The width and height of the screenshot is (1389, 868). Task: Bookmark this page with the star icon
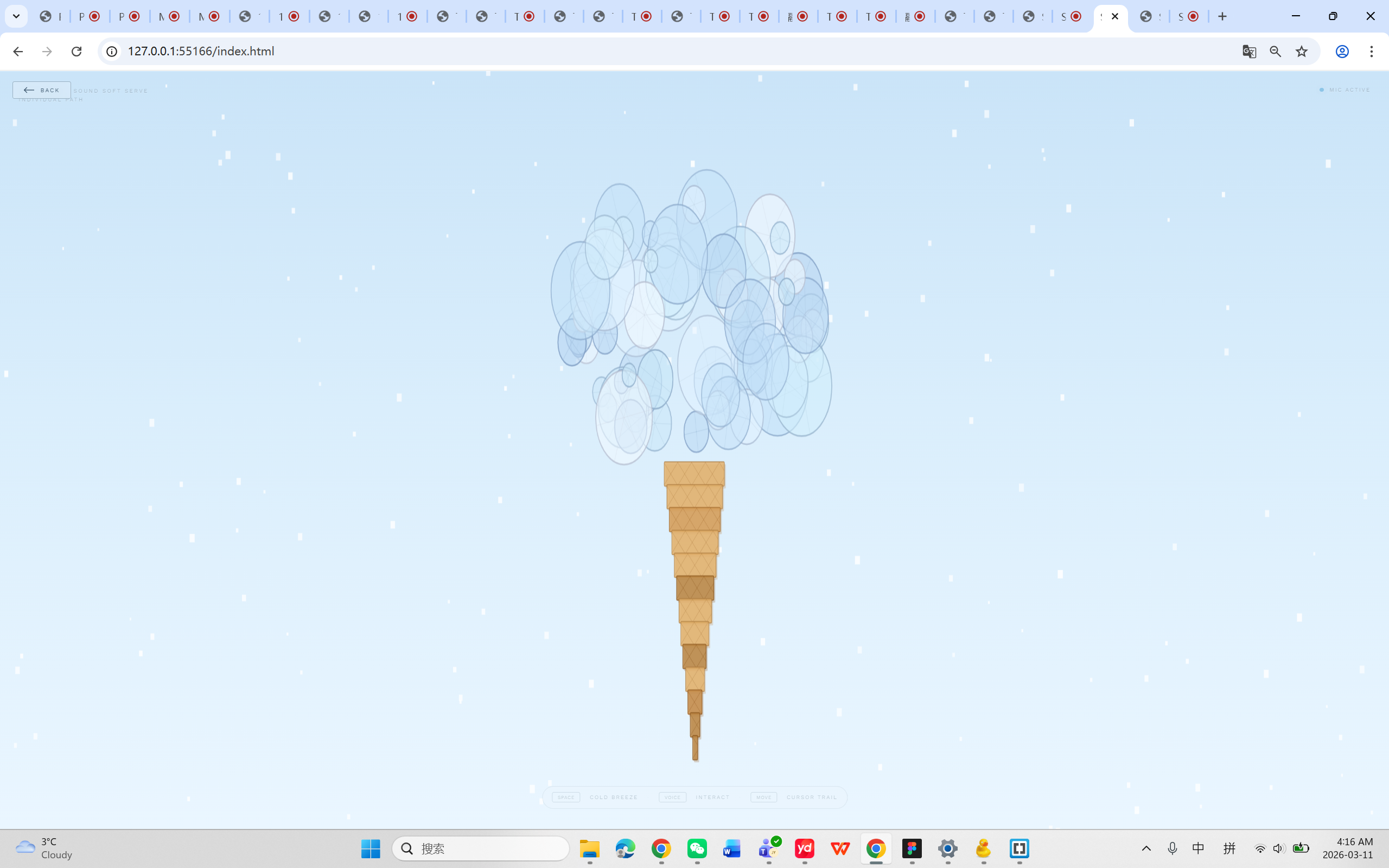1301,51
